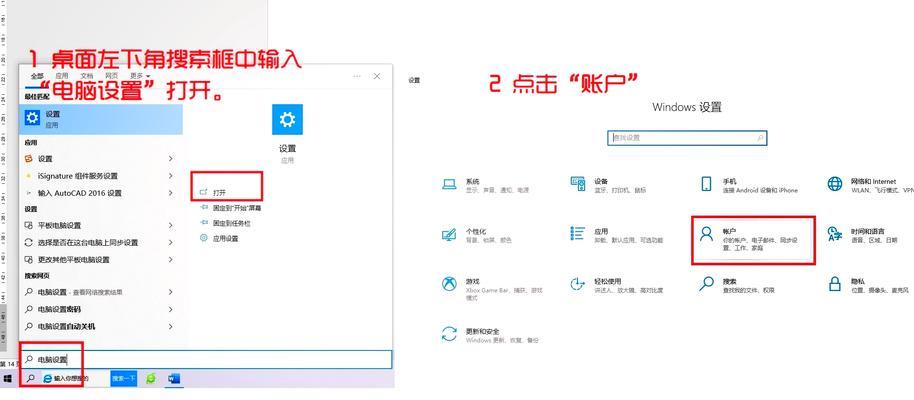This screenshot has height=400, width=914.
Task: Open the 搜索 magnifier category icon
Action: coord(706,284)
